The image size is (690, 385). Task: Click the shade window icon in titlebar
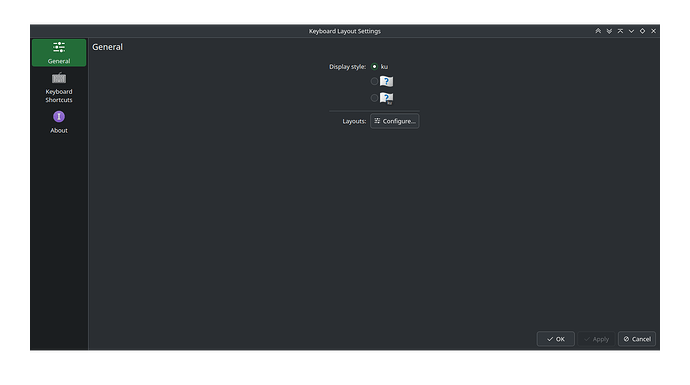tap(620, 31)
